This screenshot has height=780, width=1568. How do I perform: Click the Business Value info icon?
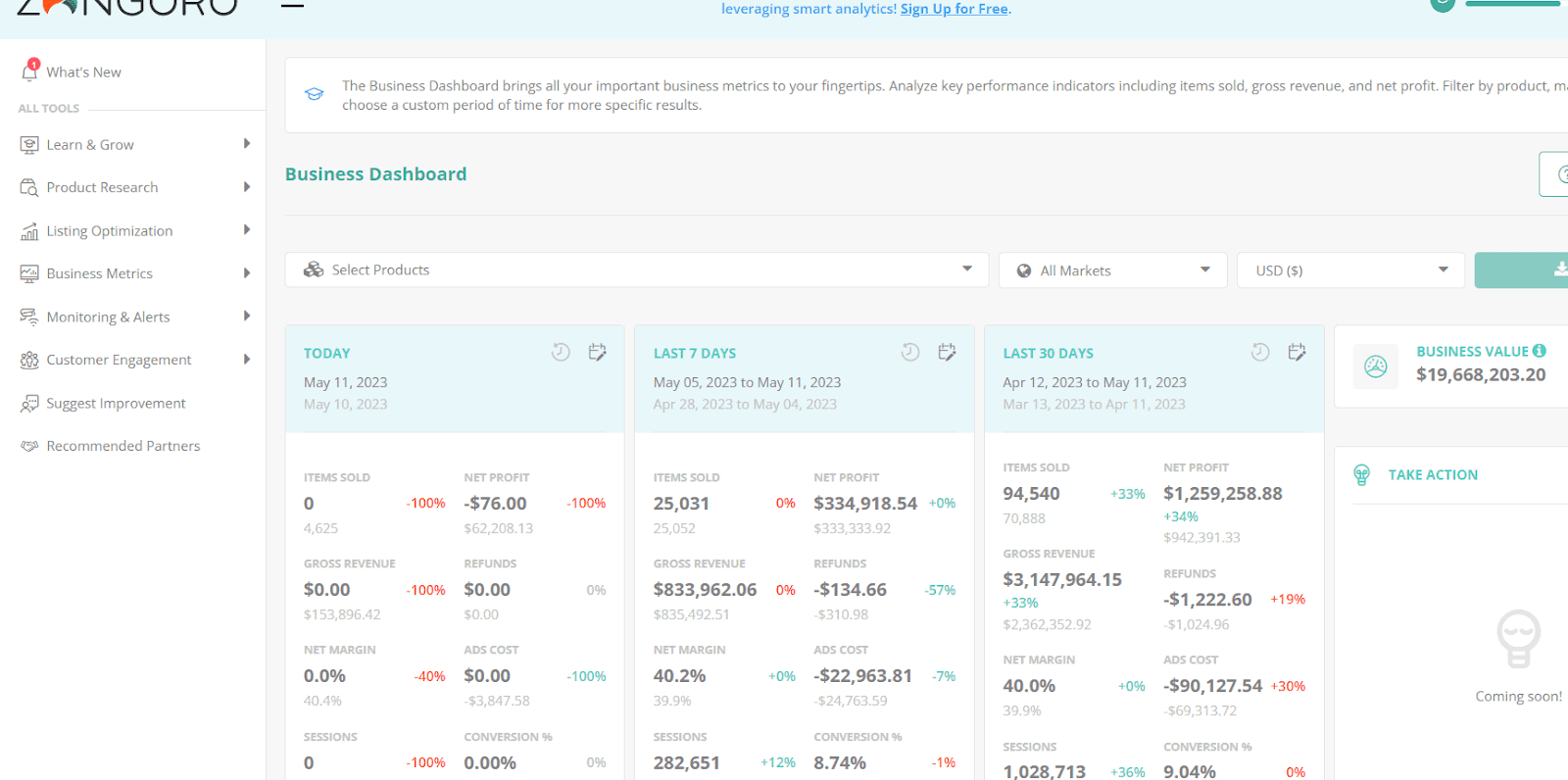click(1540, 351)
